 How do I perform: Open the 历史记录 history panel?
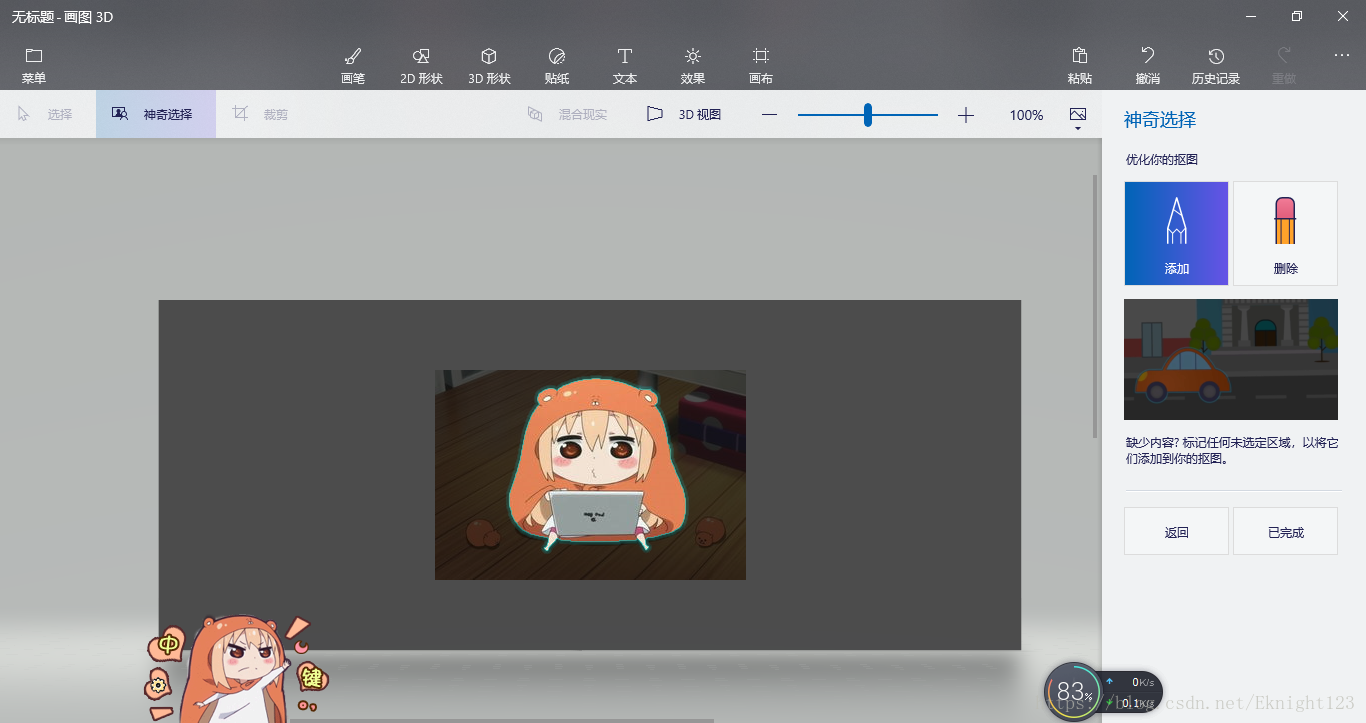[x=1216, y=66]
